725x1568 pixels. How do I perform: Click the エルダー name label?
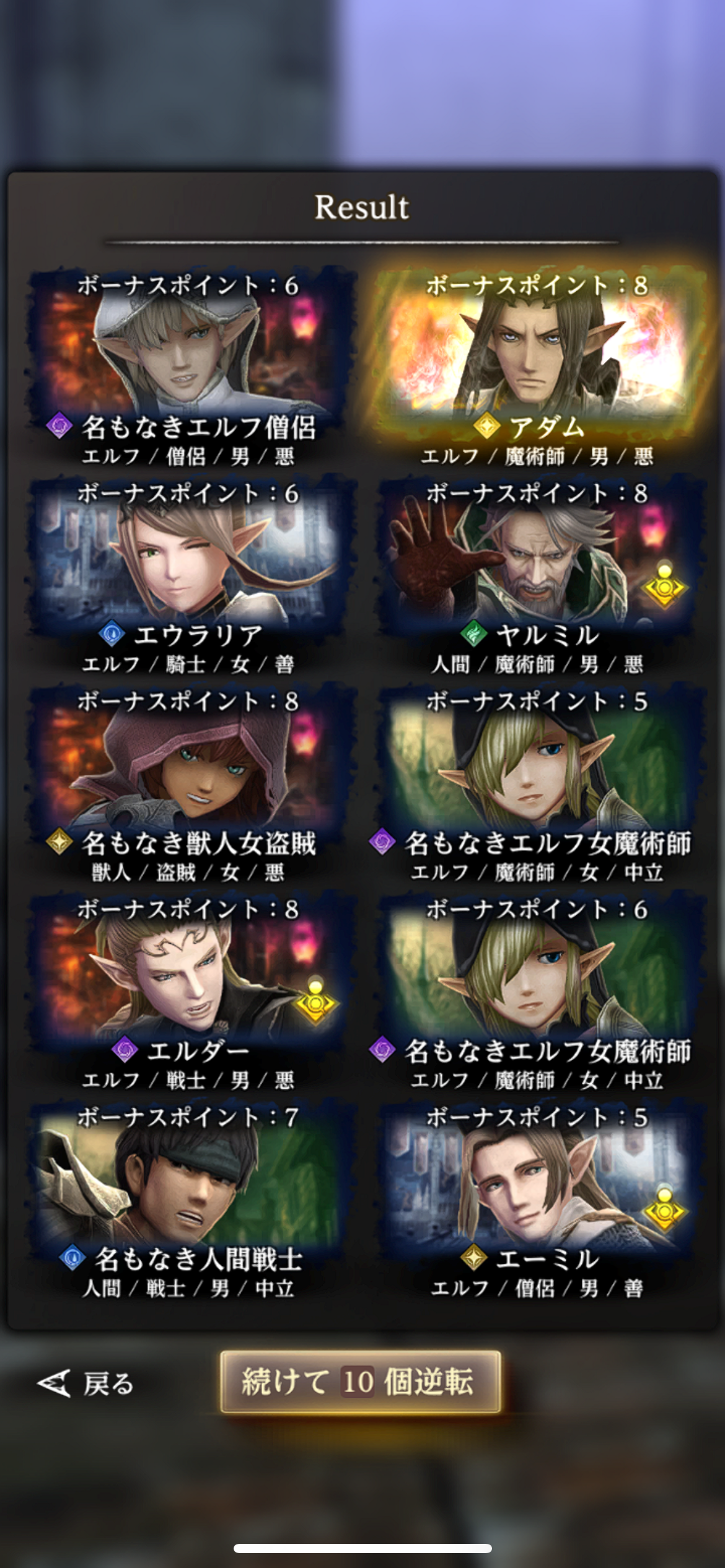coord(198,1050)
